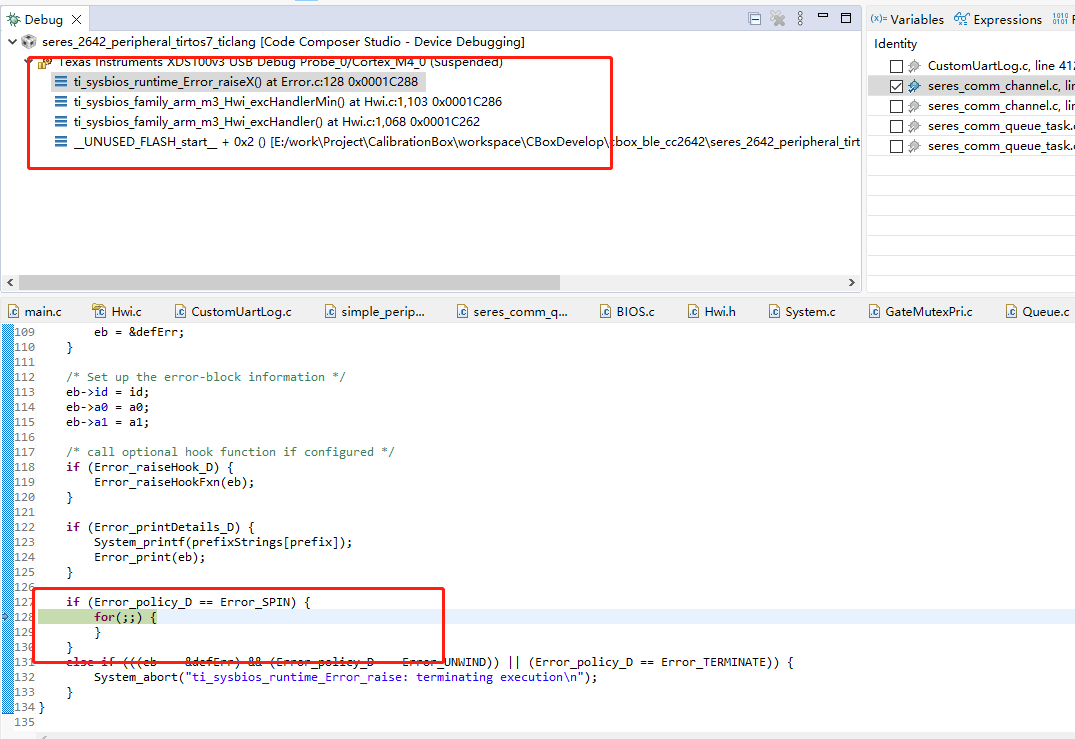Click the System_abort terminating execution line
The width and height of the screenshot is (1075, 739).
click(346, 677)
